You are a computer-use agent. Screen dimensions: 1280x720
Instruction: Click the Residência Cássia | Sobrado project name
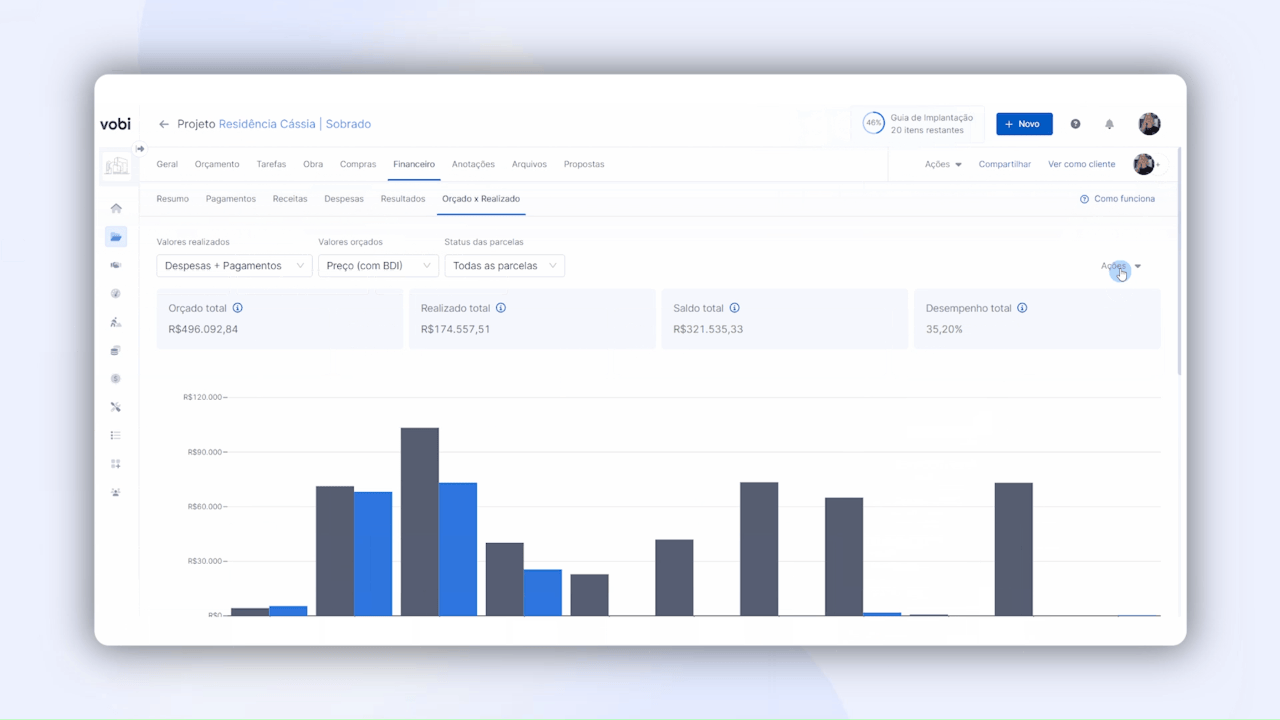point(295,124)
